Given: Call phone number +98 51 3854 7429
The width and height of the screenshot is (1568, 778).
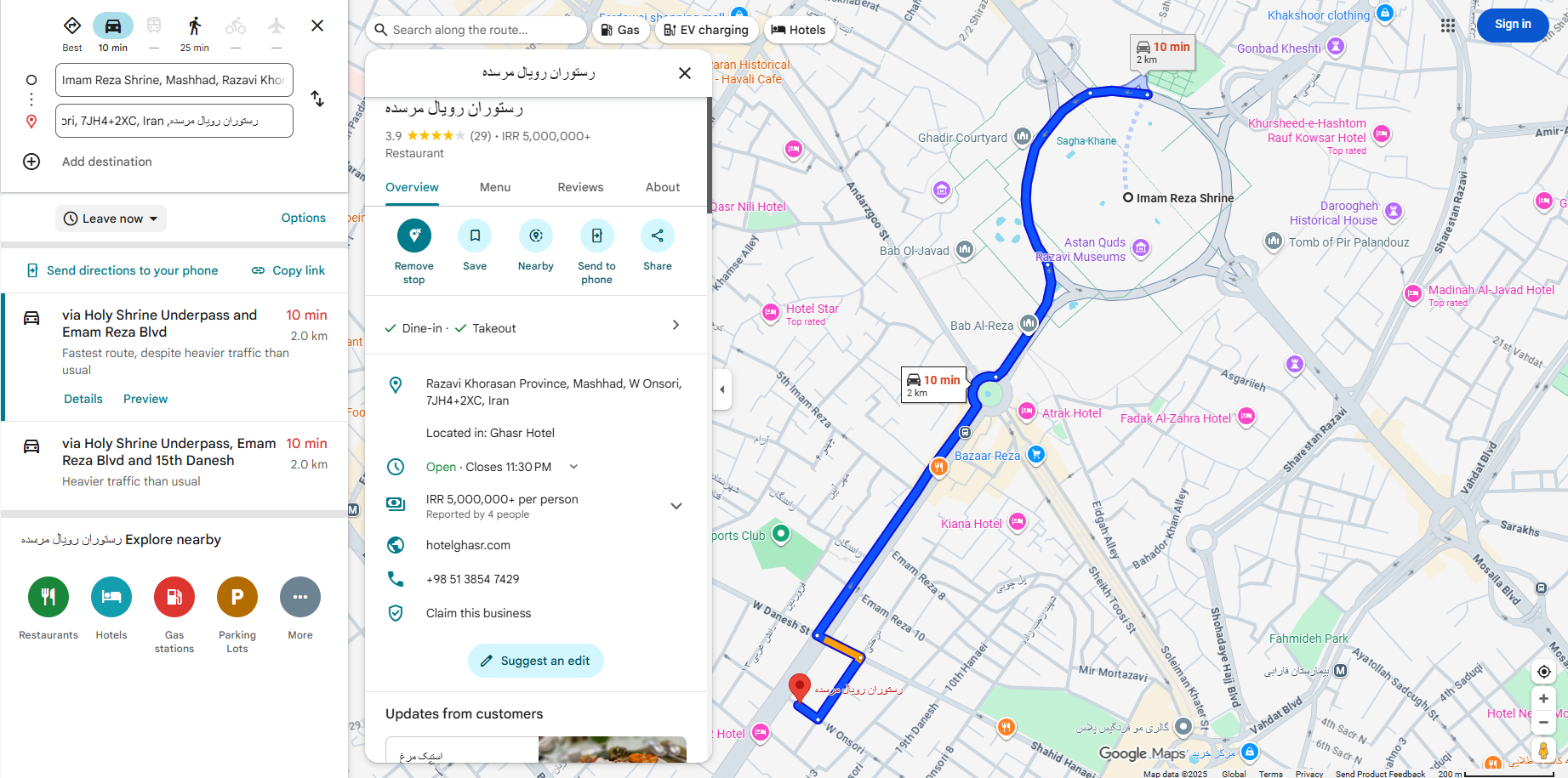Looking at the screenshot, I should click(x=473, y=579).
